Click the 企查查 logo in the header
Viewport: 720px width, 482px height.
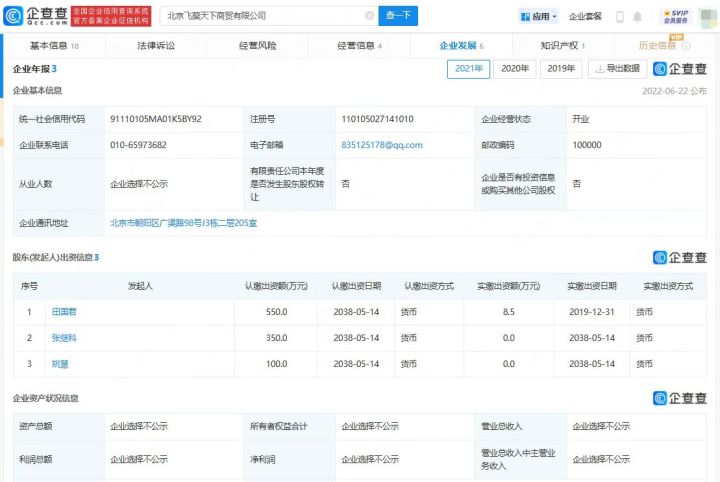click(35, 16)
